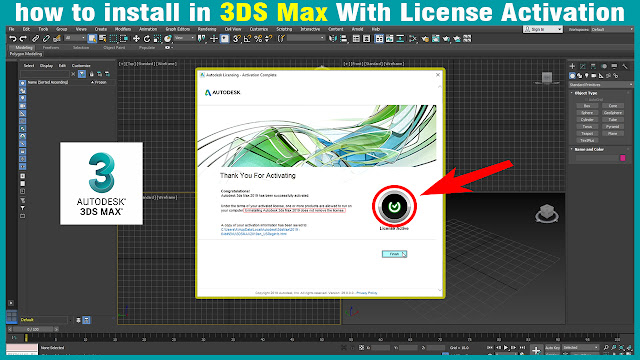Select the Cameras category in Create panel
The width and height of the screenshot is (640, 360).
point(594,76)
